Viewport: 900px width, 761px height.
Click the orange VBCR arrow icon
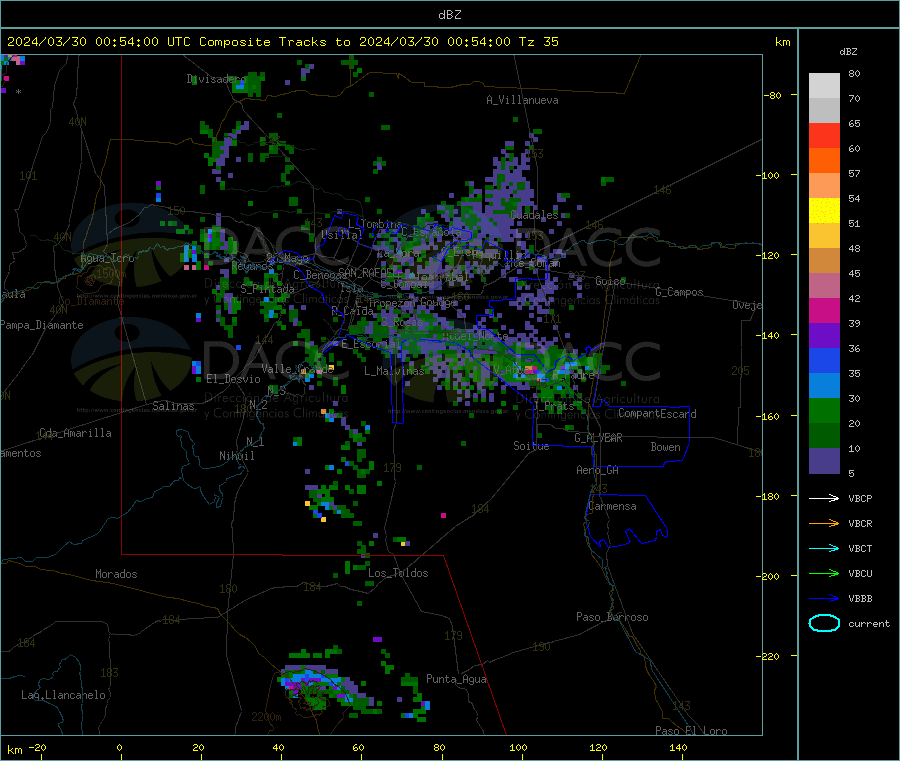[x=824, y=523]
